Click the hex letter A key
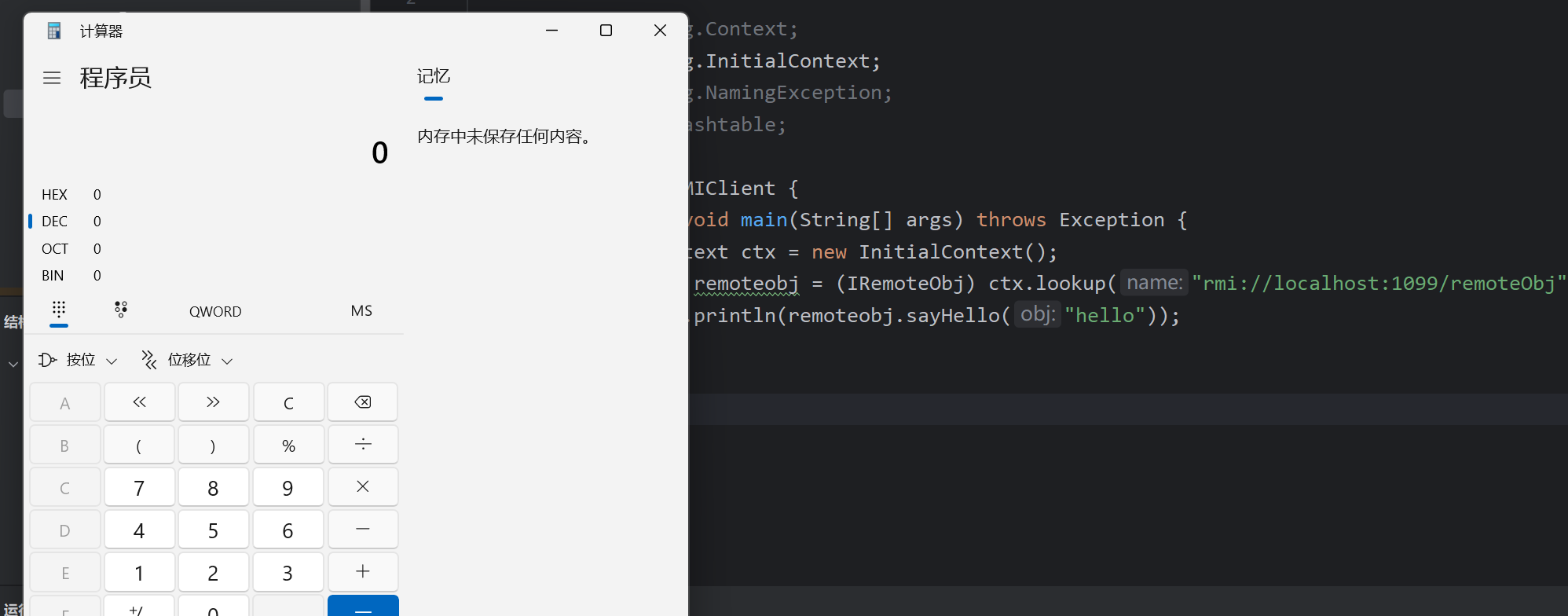1568x616 pixels. (x=65, y=402)
